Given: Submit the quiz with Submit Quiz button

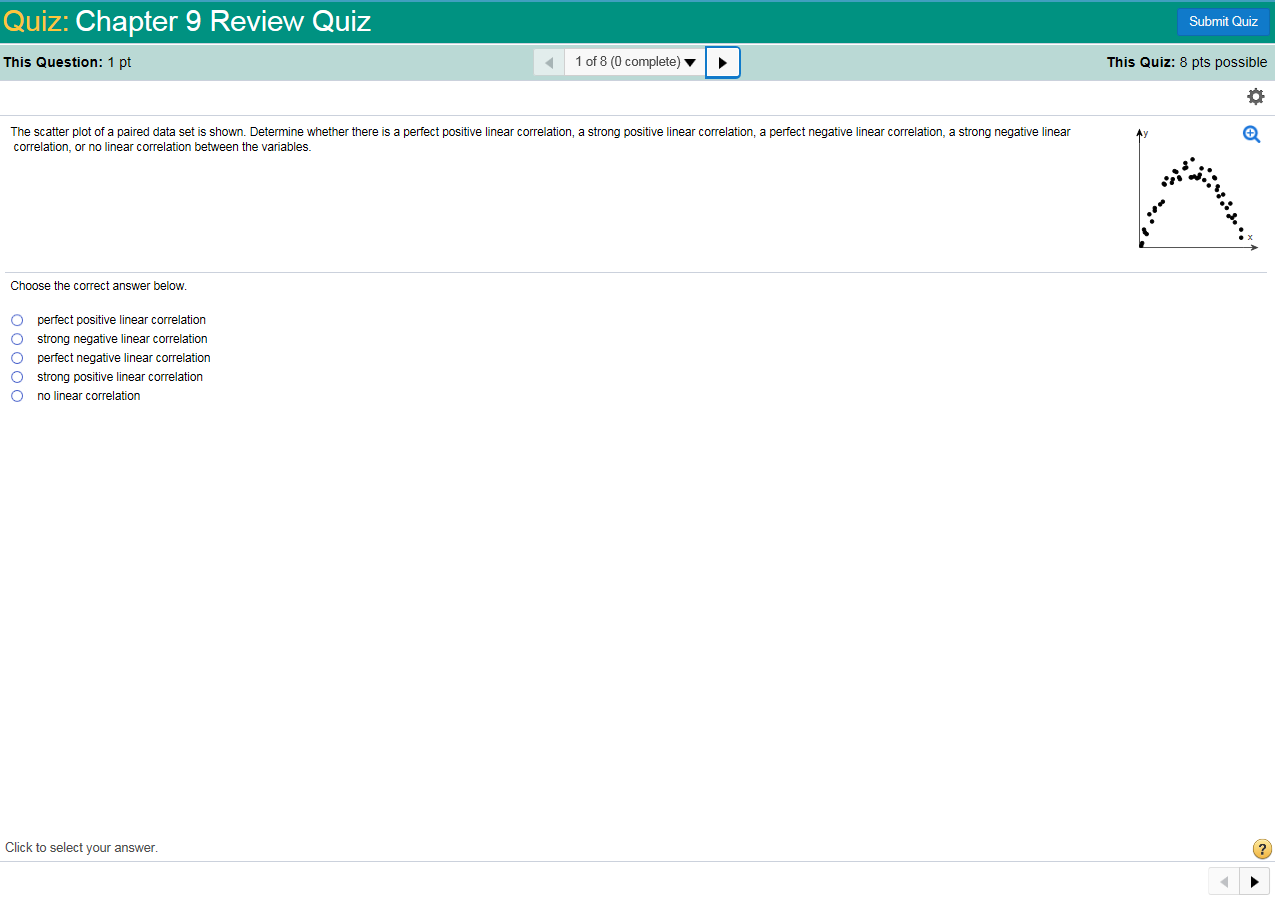Looking at the screenshot, I should coord(1223,22).
